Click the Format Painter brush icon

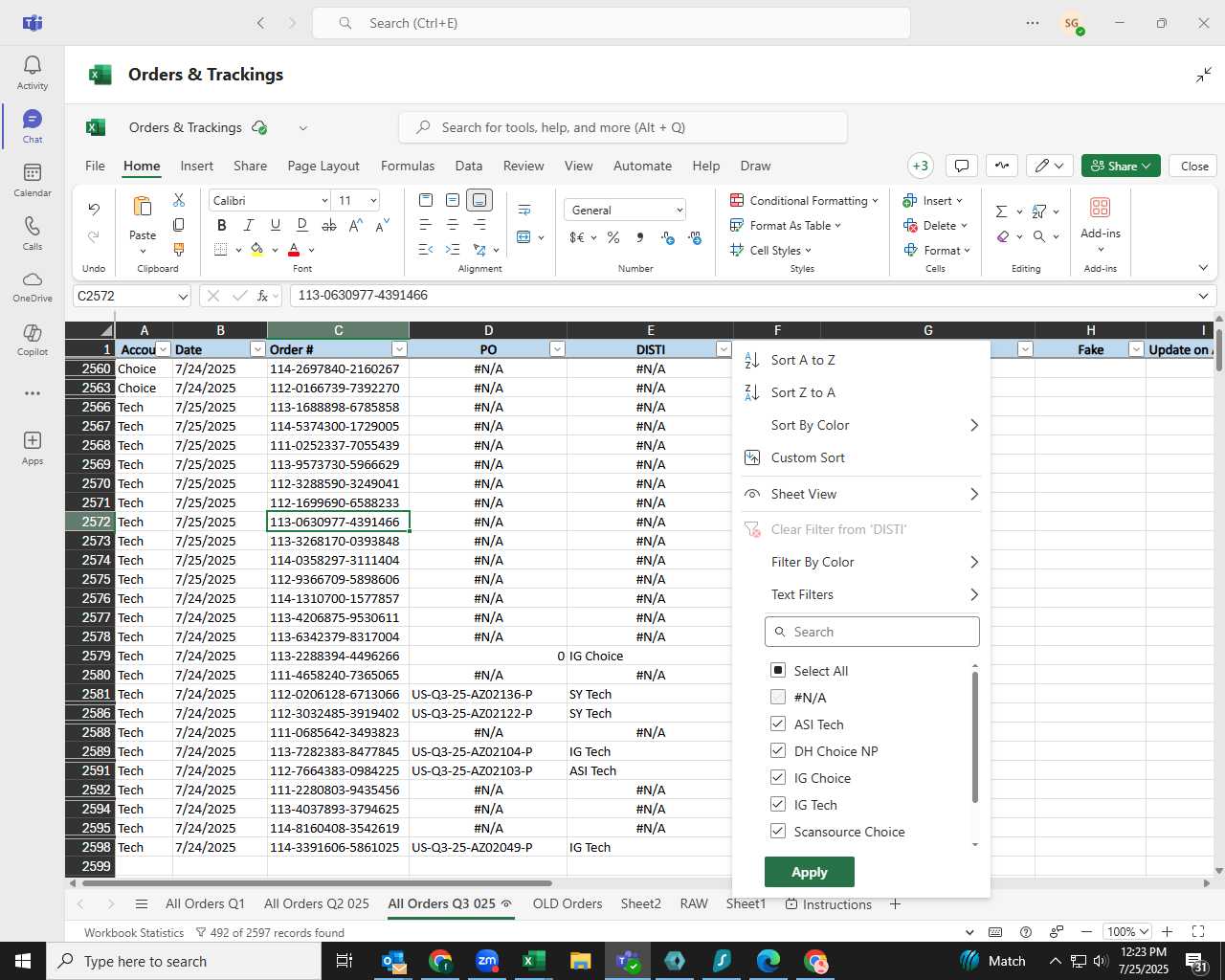tap(179, 250)
